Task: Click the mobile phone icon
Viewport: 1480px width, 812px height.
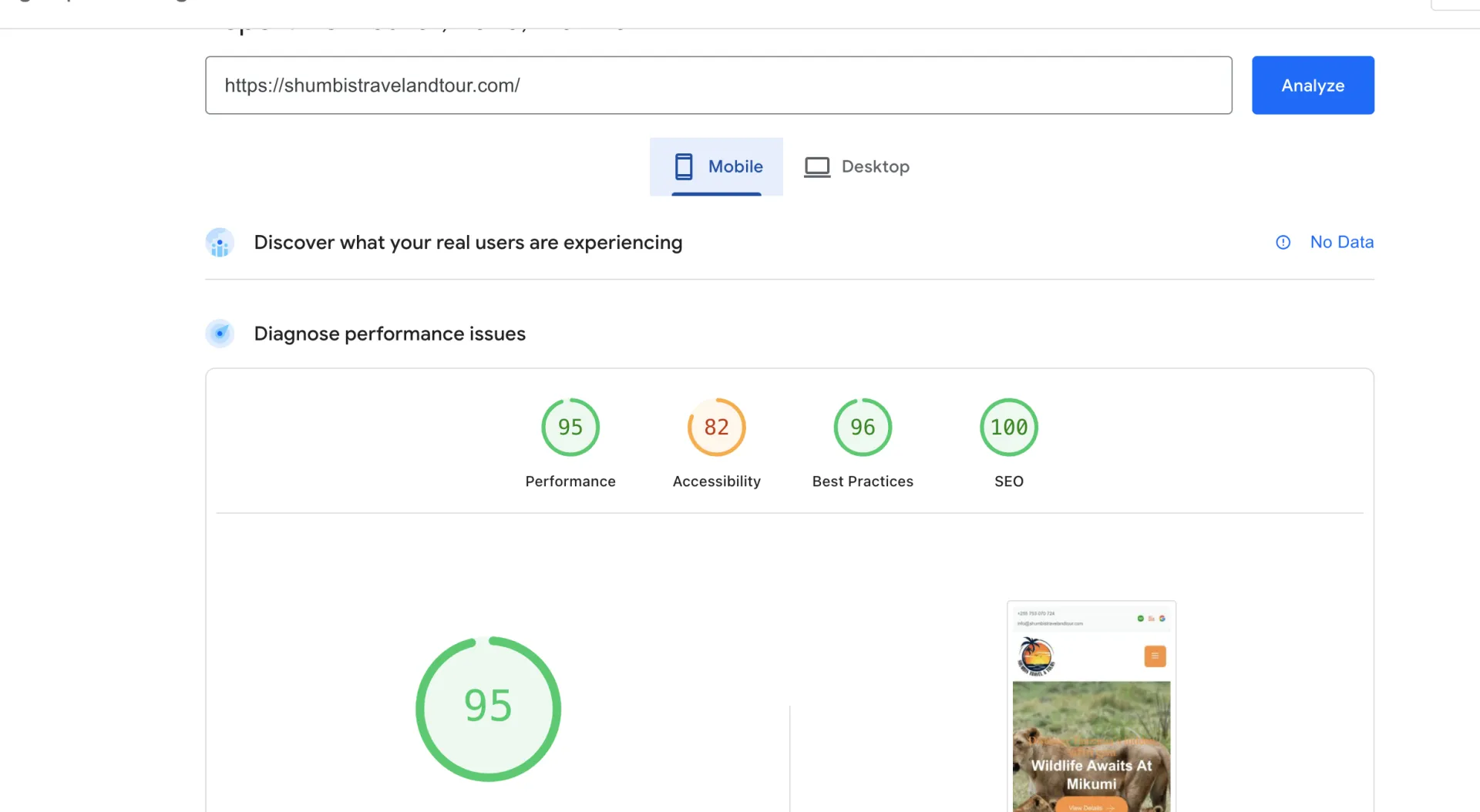Action: click(x=684, y=166)
